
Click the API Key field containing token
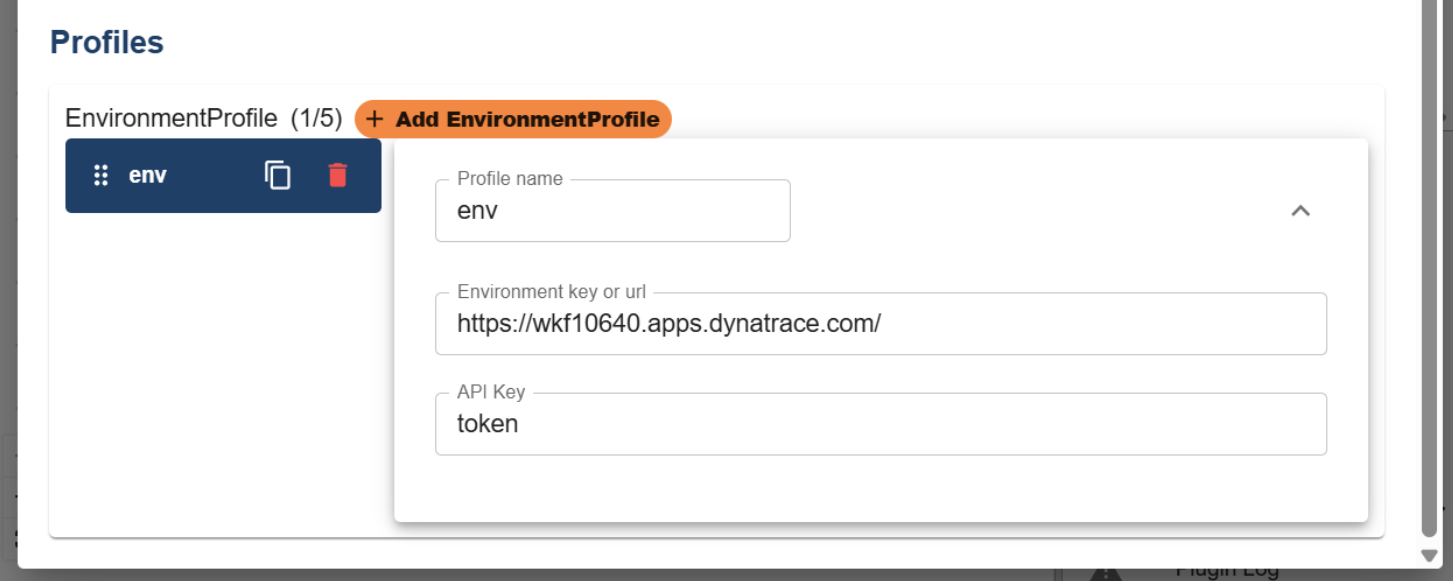pyautogui.click(x=880, y=424)
